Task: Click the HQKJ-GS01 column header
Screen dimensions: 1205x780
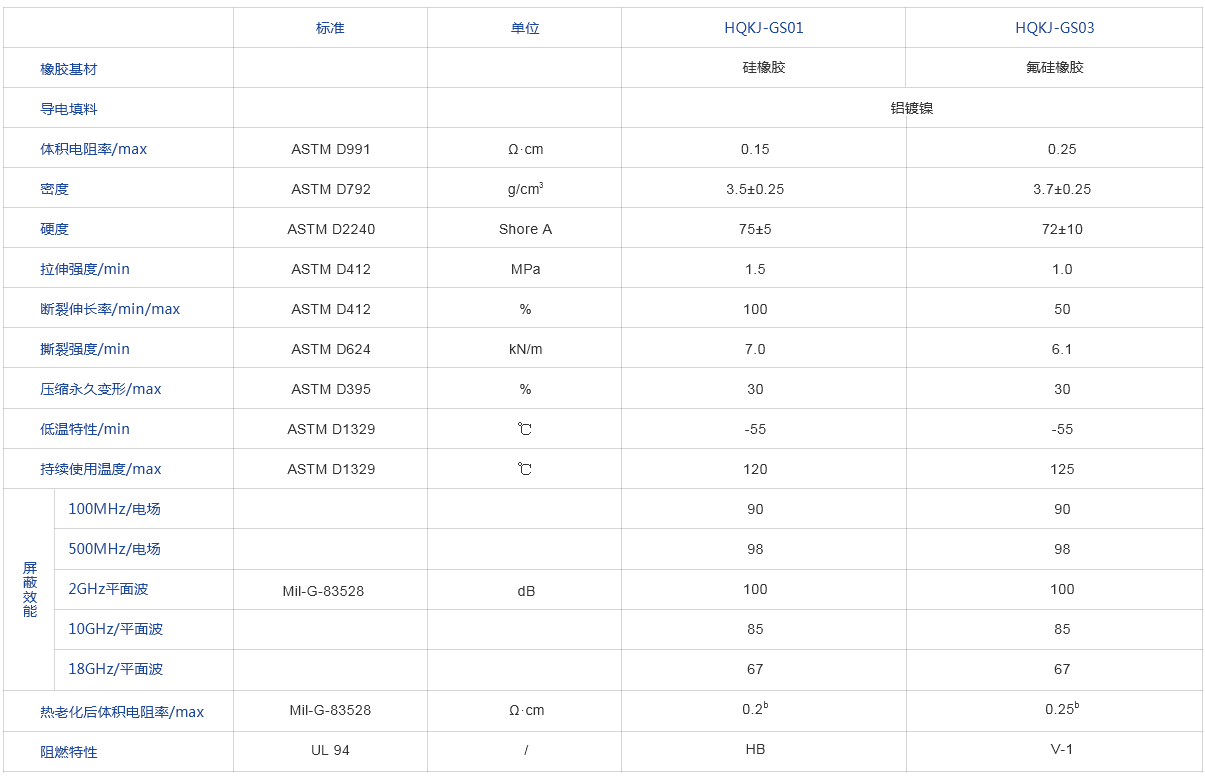Action: pyautogui.click(x=763, y=28)
